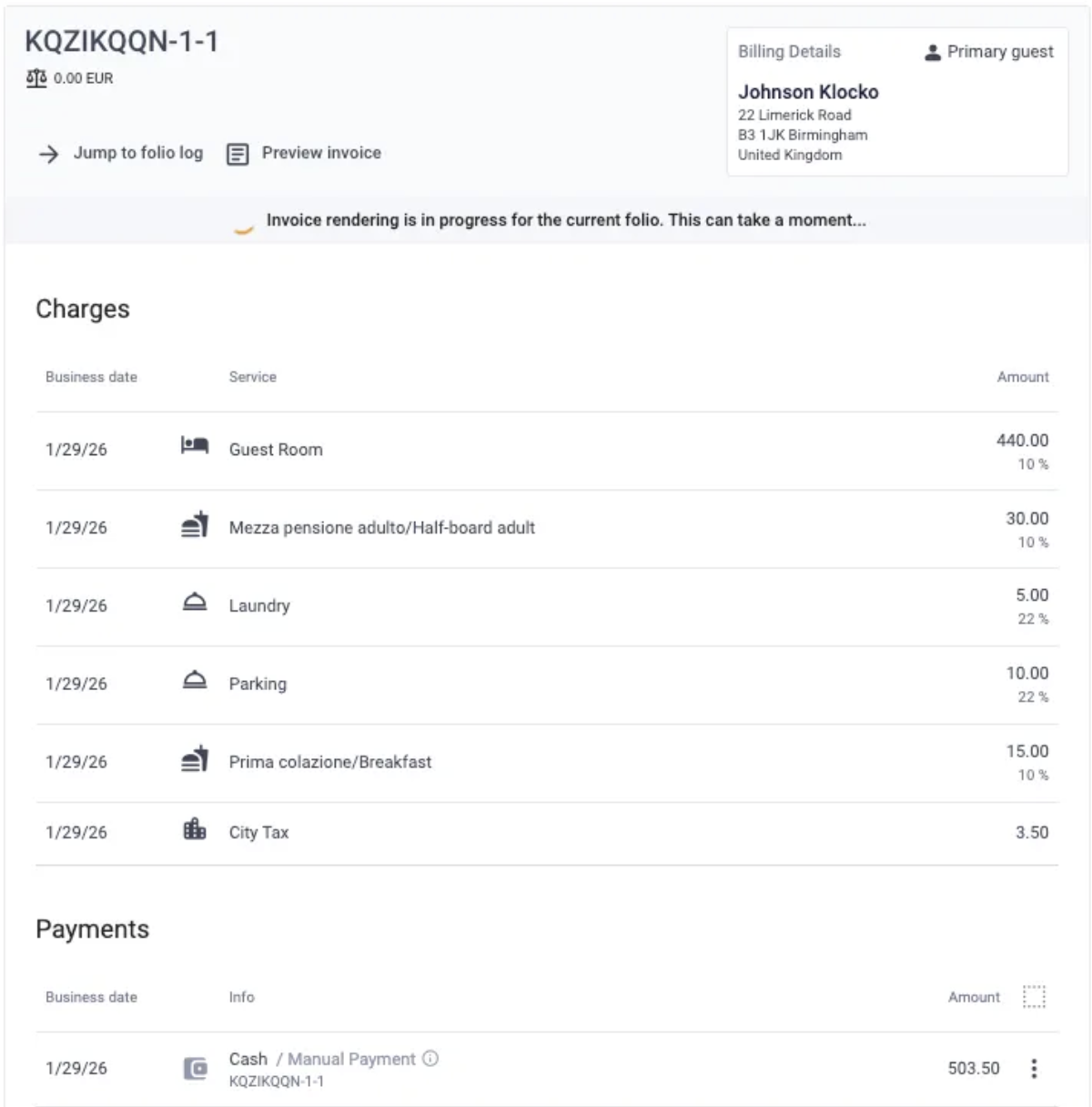This screenshot has height=1107, width=1092.
Task: Click the Preview invoice document icon
Action: 238,154
